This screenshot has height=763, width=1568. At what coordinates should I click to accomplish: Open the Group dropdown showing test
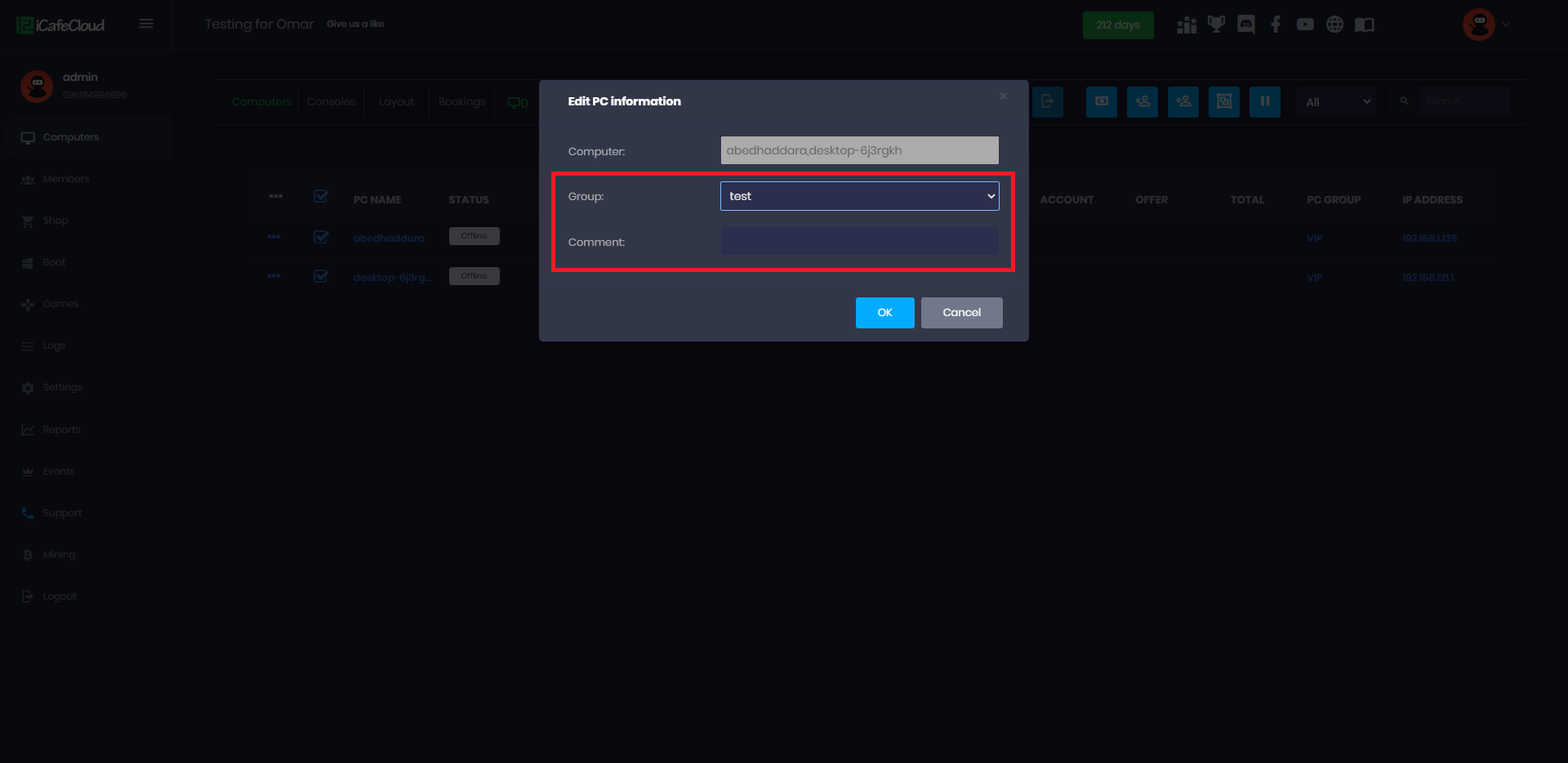point(859,196)
